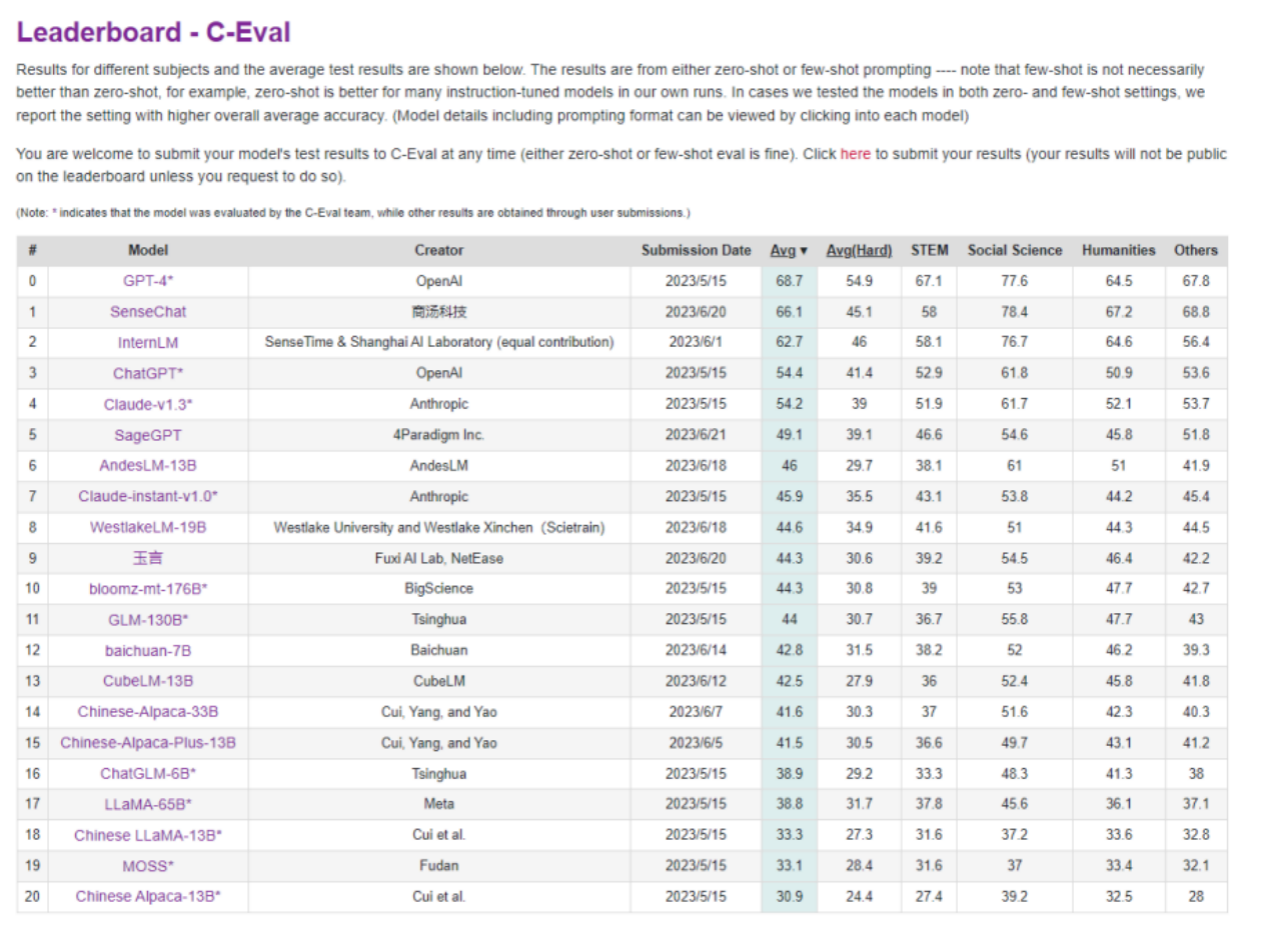Click the "BigScience" creator cell
Viewport: 1262px width, 934px height.
coord(439,589)
